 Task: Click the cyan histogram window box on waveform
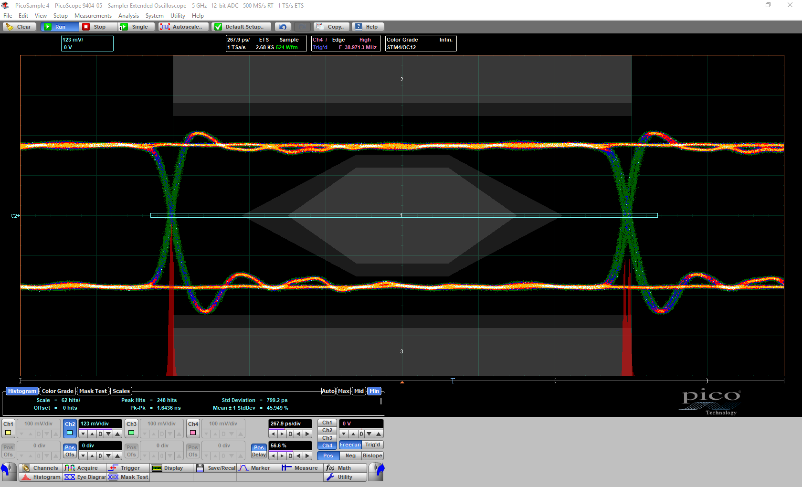404,215
